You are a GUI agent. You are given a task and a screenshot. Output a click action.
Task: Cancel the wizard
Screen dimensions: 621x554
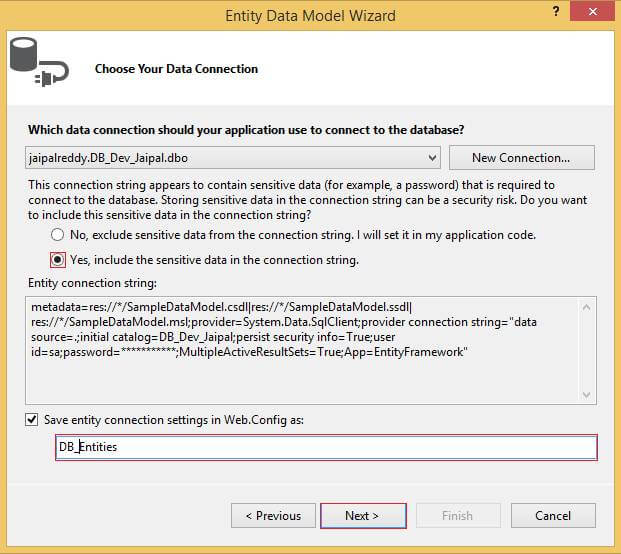coord(553,516)
